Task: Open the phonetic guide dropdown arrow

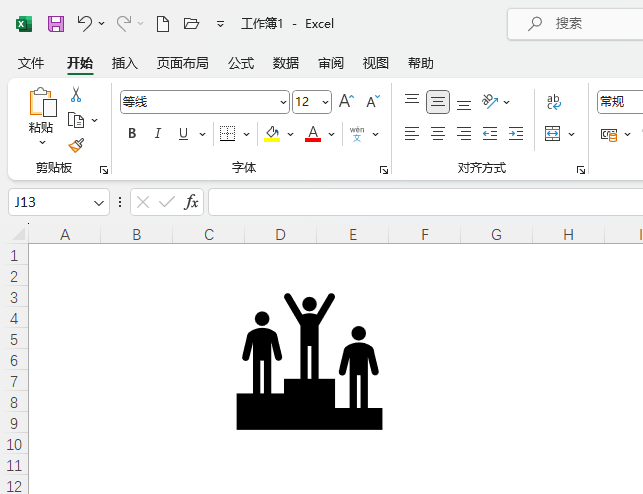Action: [375, 134]
